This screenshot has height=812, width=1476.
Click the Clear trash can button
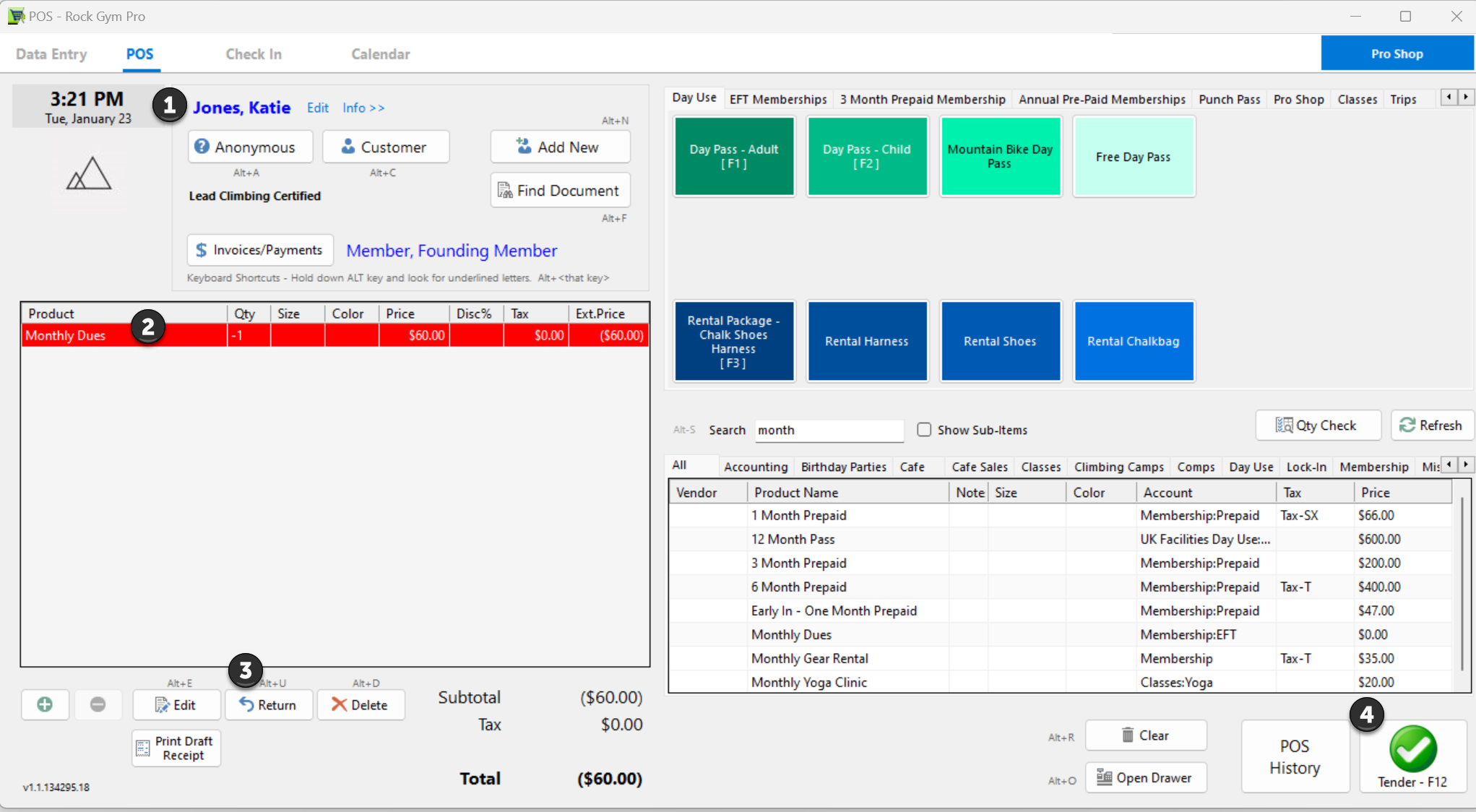coord(1146,735)
